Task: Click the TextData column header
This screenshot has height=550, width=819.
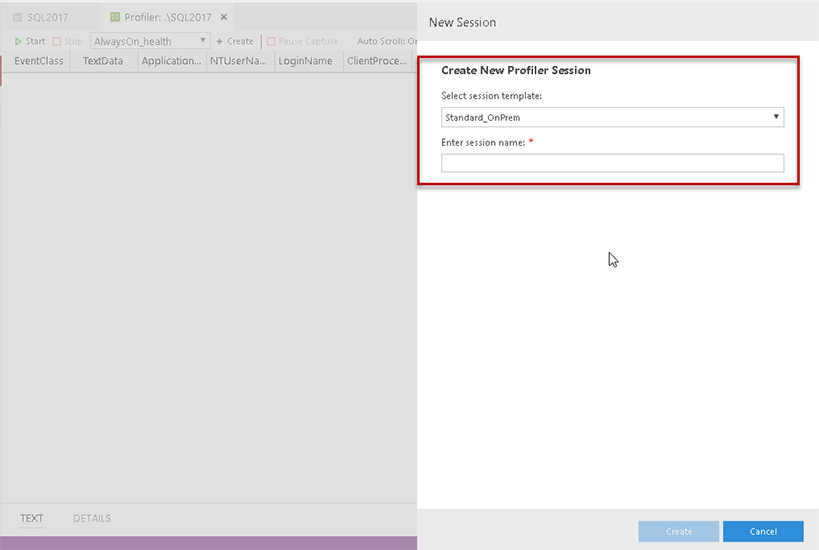Action: pos(103,61)
